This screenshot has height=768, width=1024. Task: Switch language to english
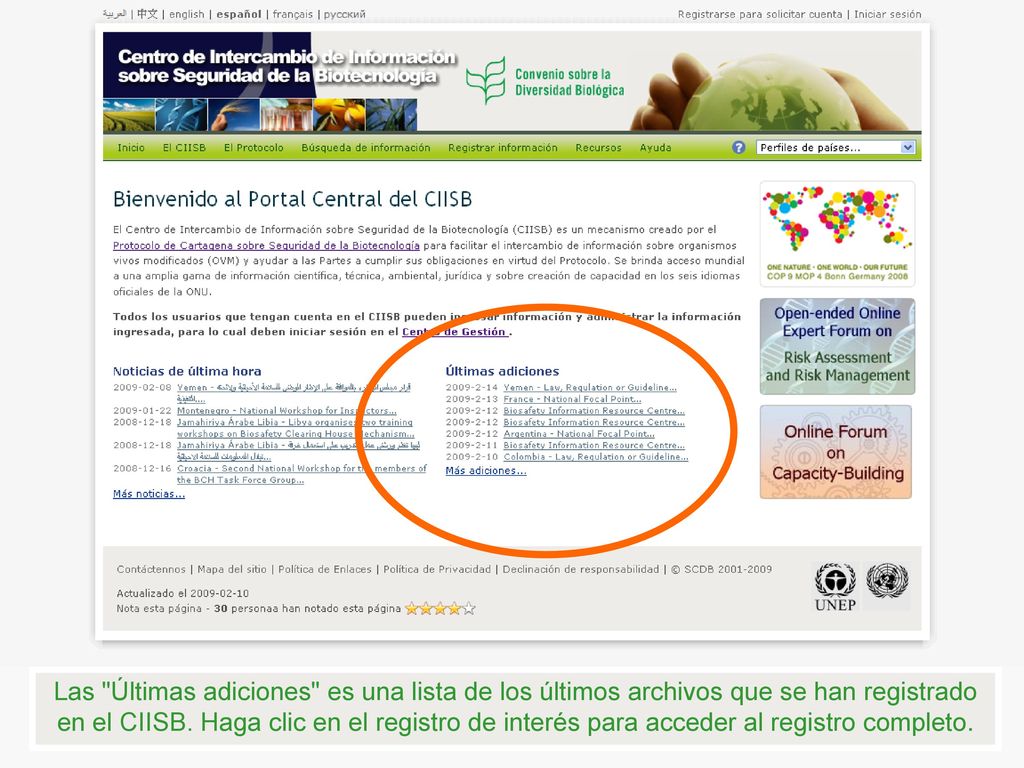click(187, 14)
